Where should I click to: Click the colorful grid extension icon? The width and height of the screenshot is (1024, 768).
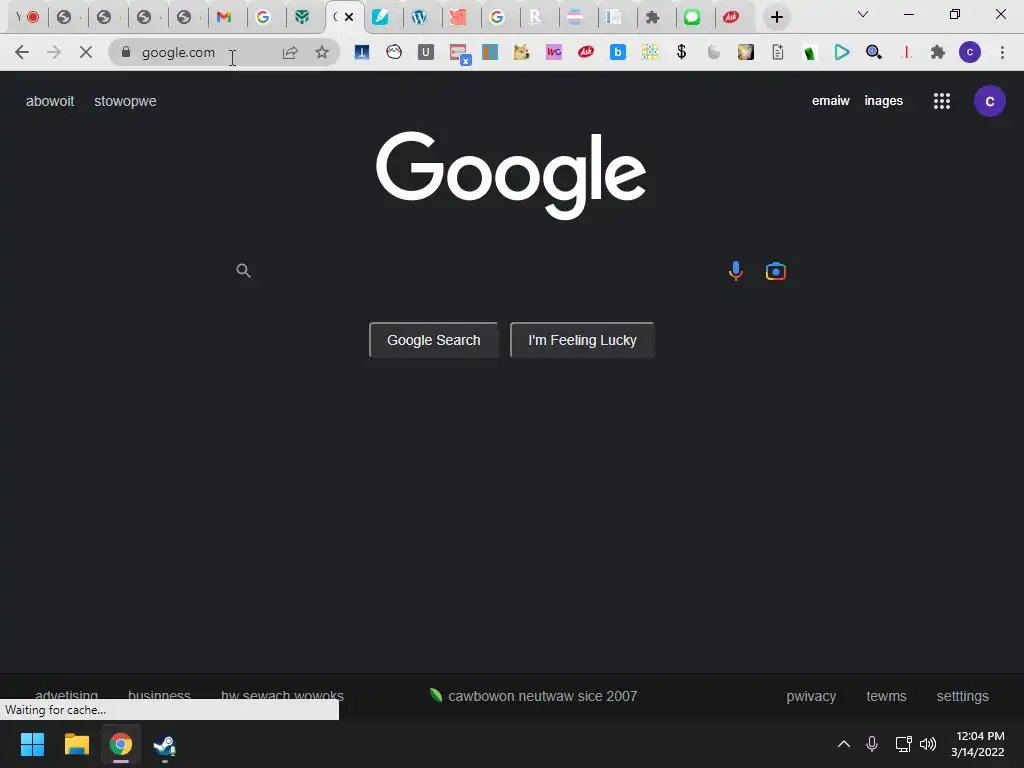[650, 52]
